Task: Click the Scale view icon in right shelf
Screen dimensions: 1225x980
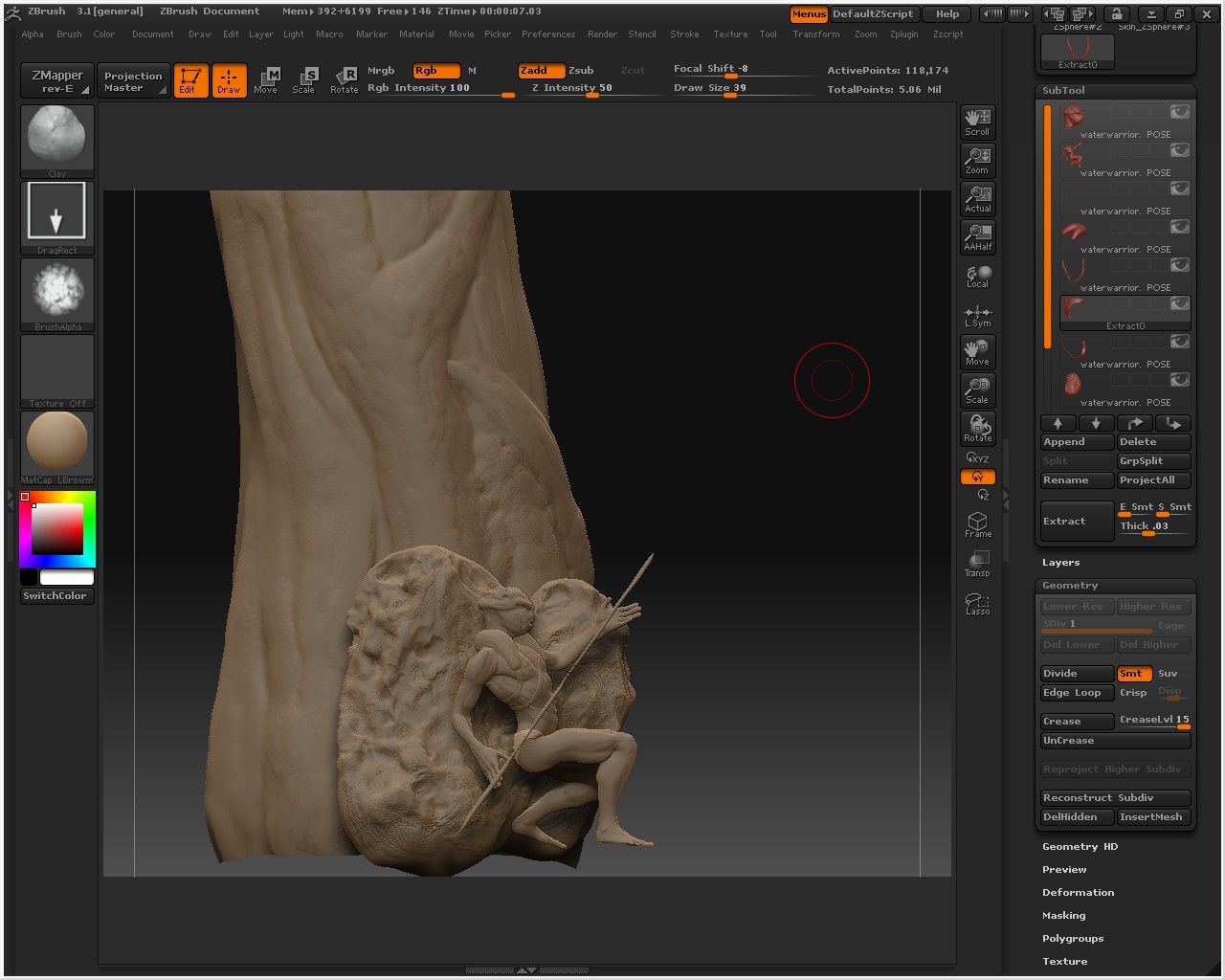Action: coord(978,390)
